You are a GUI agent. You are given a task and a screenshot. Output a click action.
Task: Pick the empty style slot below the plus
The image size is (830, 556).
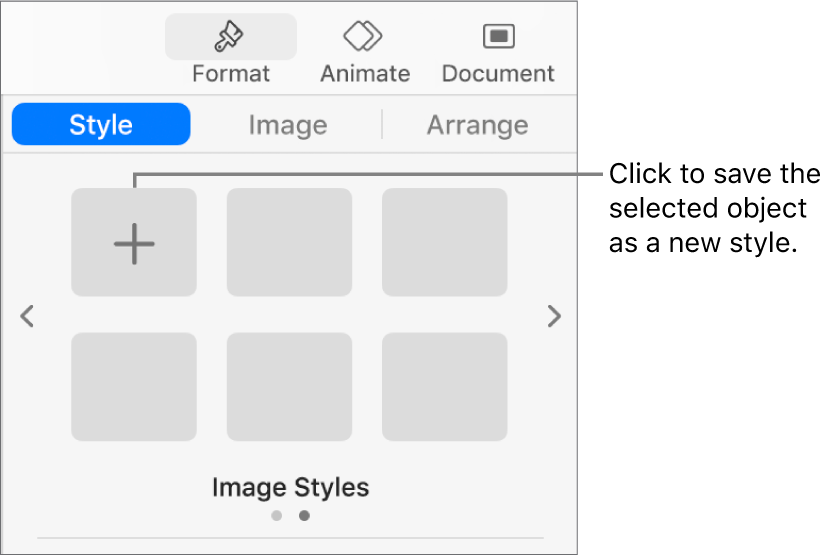pos(134,387)
